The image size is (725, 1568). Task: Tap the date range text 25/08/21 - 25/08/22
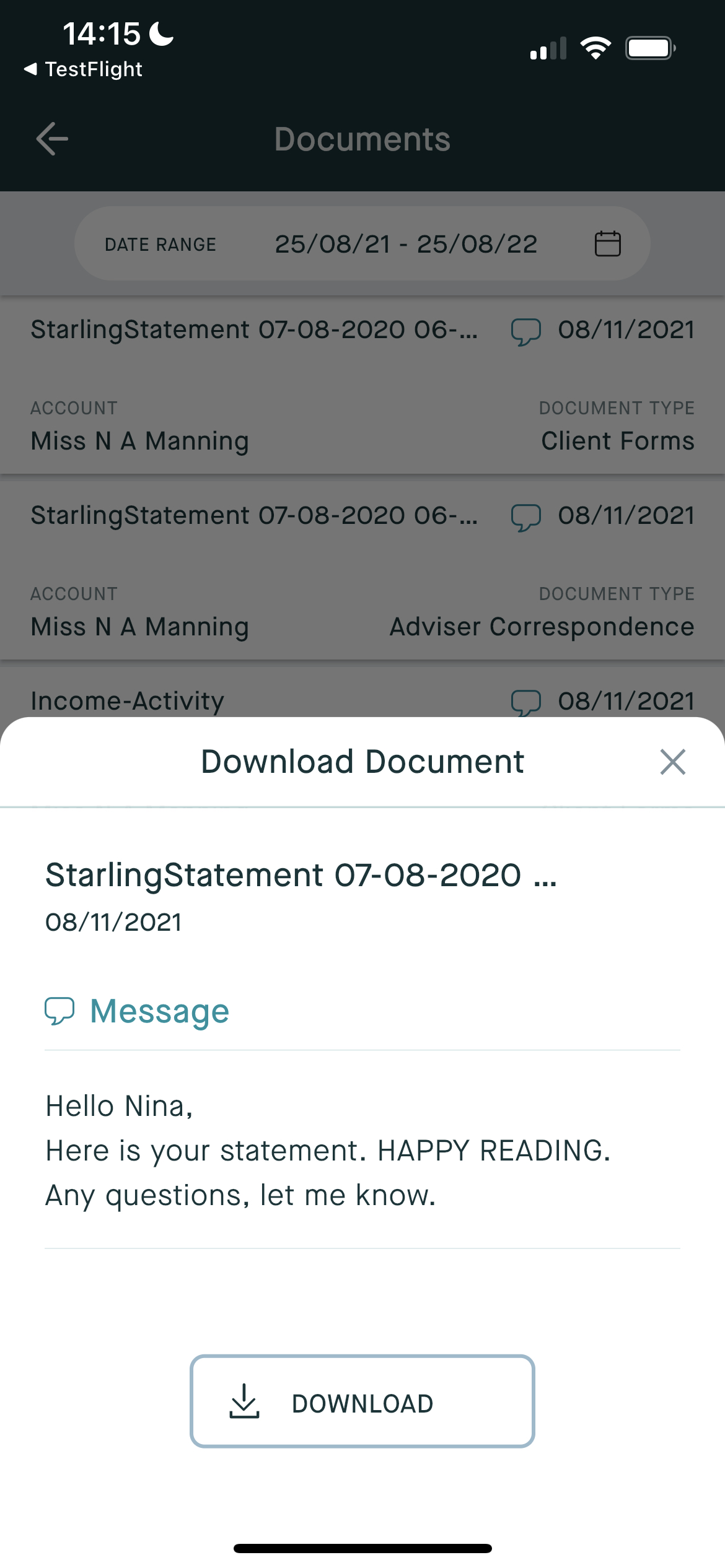[406, 244]
